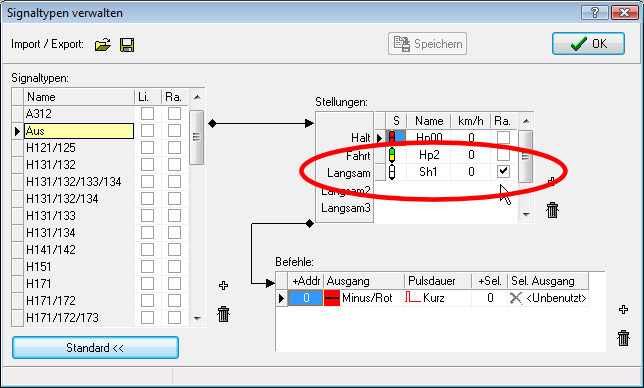Select signal type H171/172
Viewport: 644px width, 388px height.
79,301
